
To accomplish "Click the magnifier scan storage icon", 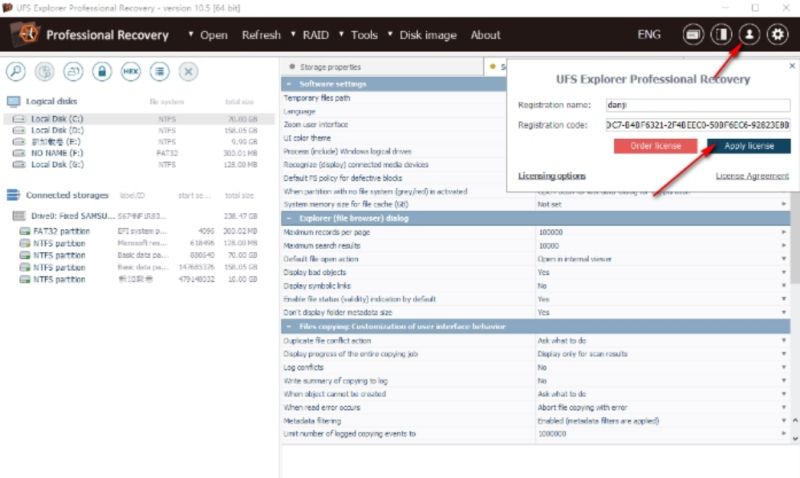I will [16, 71].
